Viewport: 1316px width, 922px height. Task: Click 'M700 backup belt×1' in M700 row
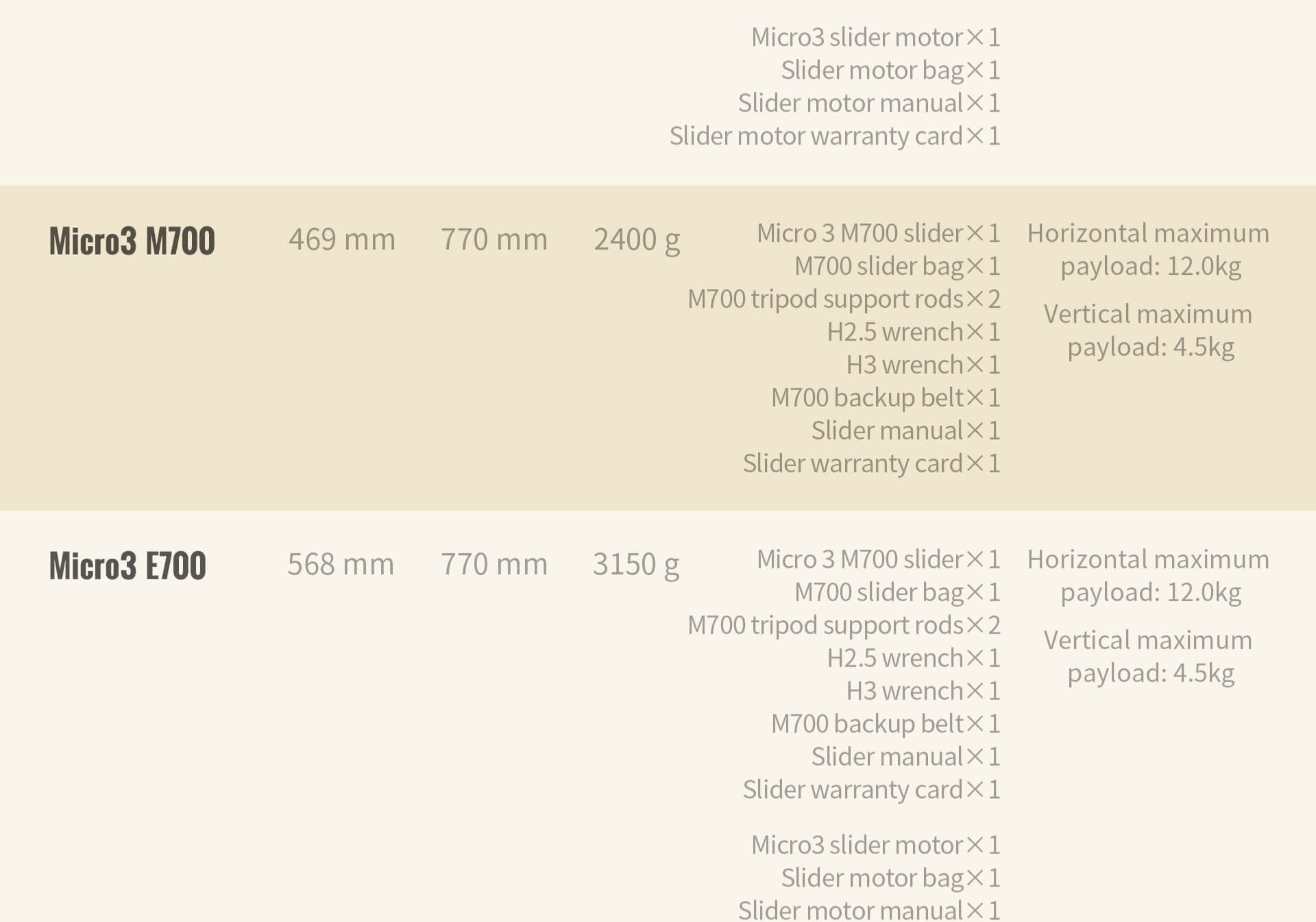(x=886, y=398)
